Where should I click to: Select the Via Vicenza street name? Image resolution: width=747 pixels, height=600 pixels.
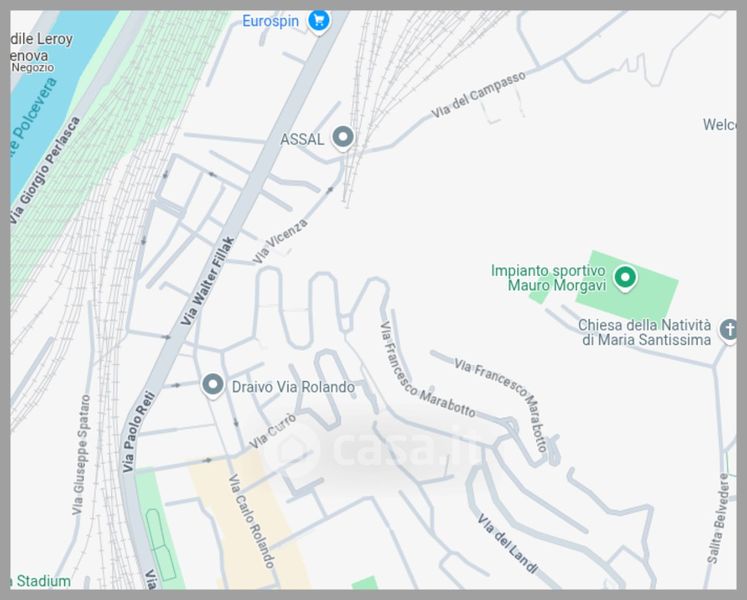tap(280, 241)
